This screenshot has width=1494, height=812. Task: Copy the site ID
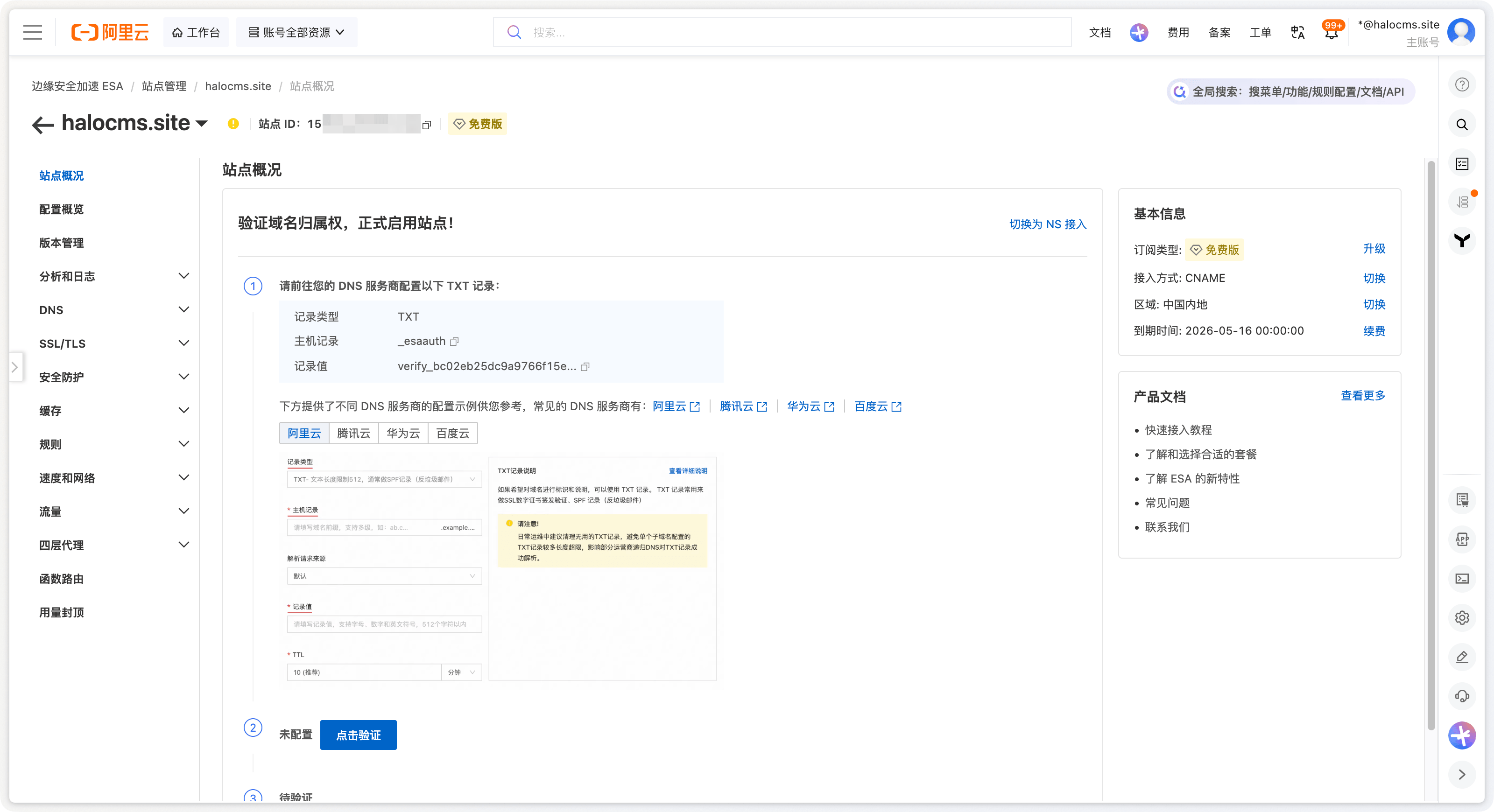[427, 125]
